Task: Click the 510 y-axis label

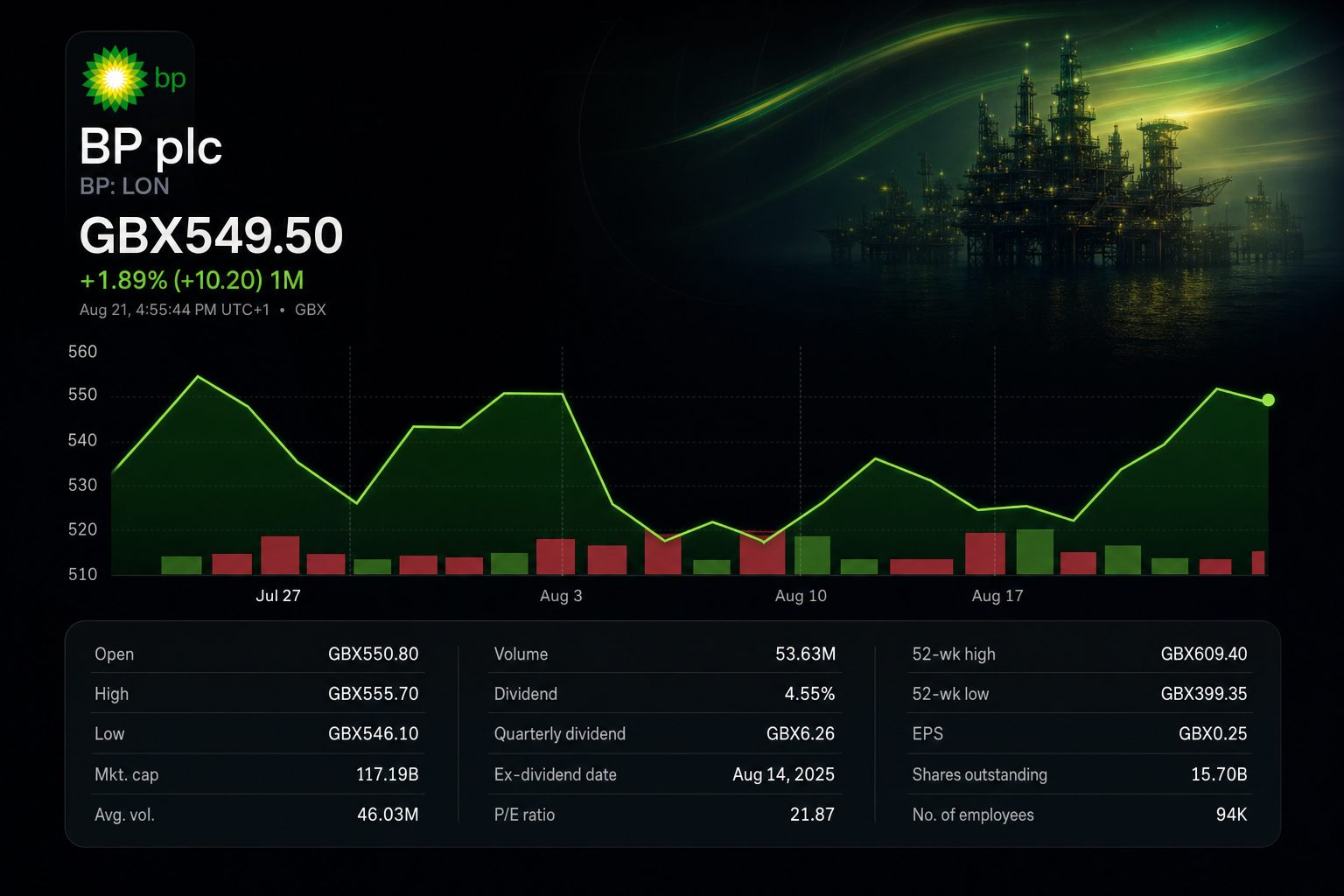Action: pos(82,575)
